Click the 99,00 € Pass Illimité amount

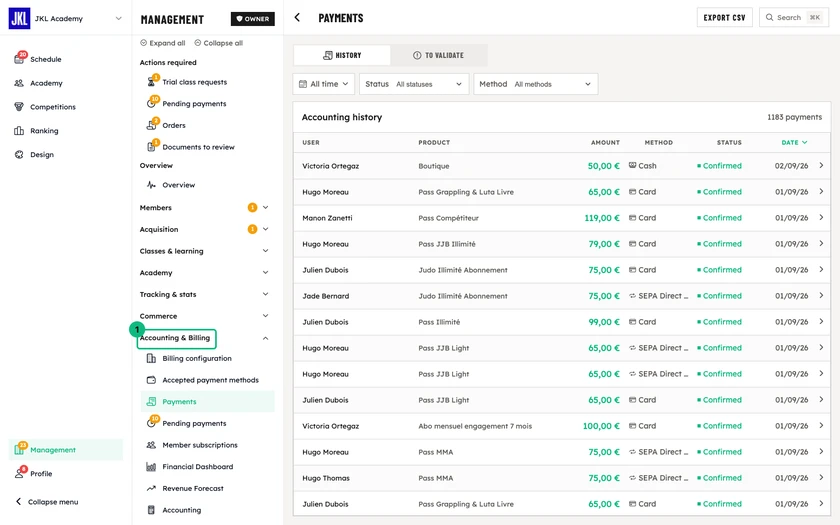pos(604,322)
